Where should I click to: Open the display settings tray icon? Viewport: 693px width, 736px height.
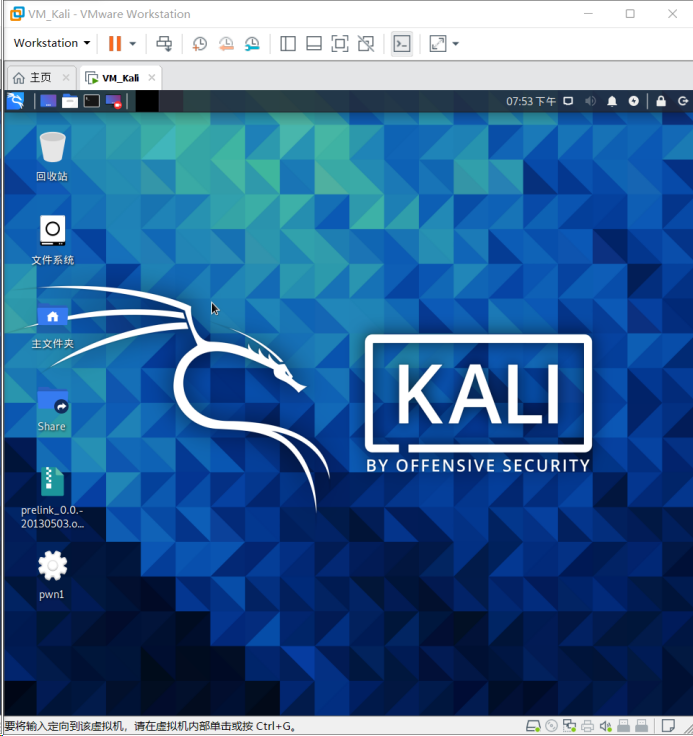568,101
